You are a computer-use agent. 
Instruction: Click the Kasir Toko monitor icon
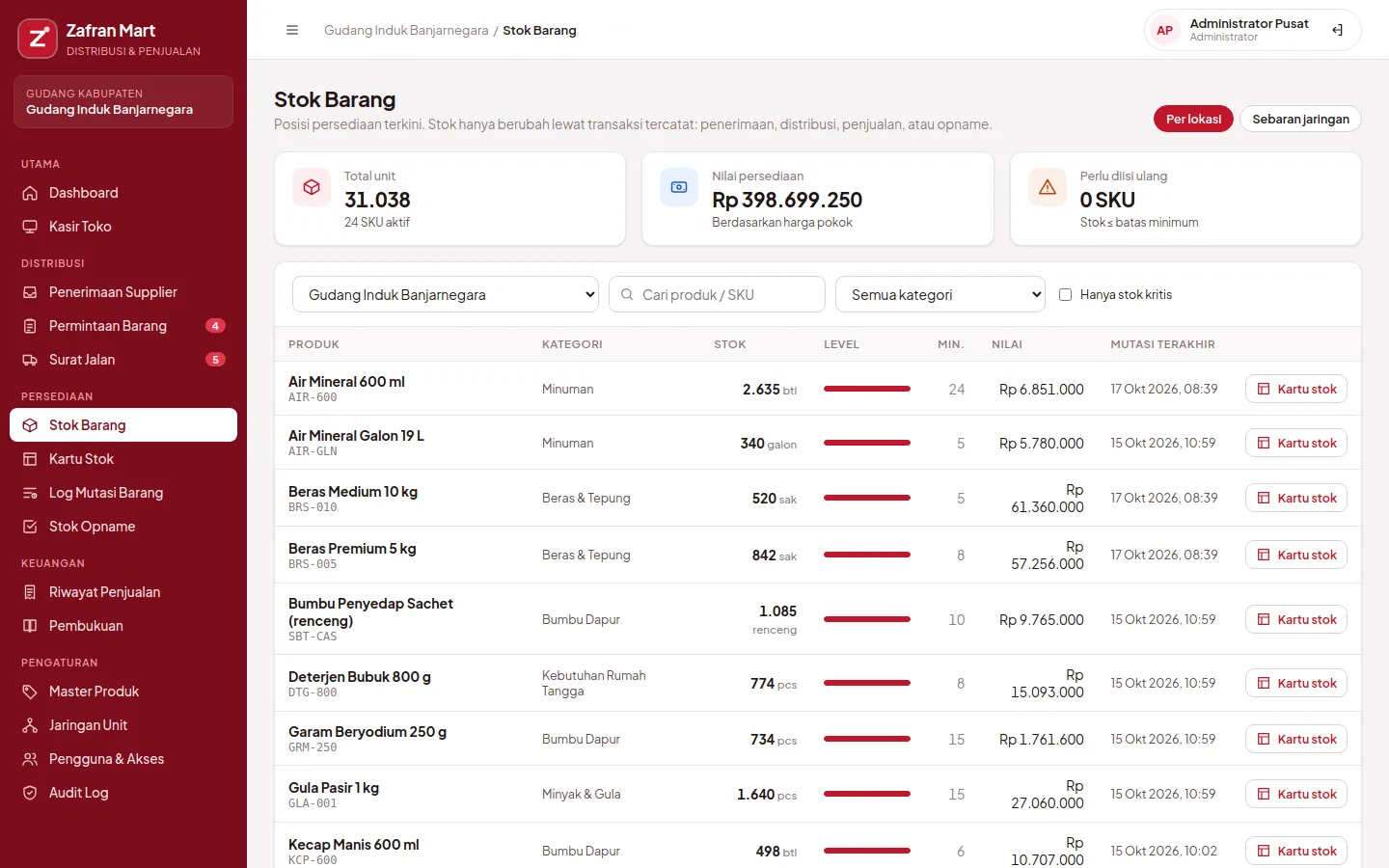pos(30,227)
